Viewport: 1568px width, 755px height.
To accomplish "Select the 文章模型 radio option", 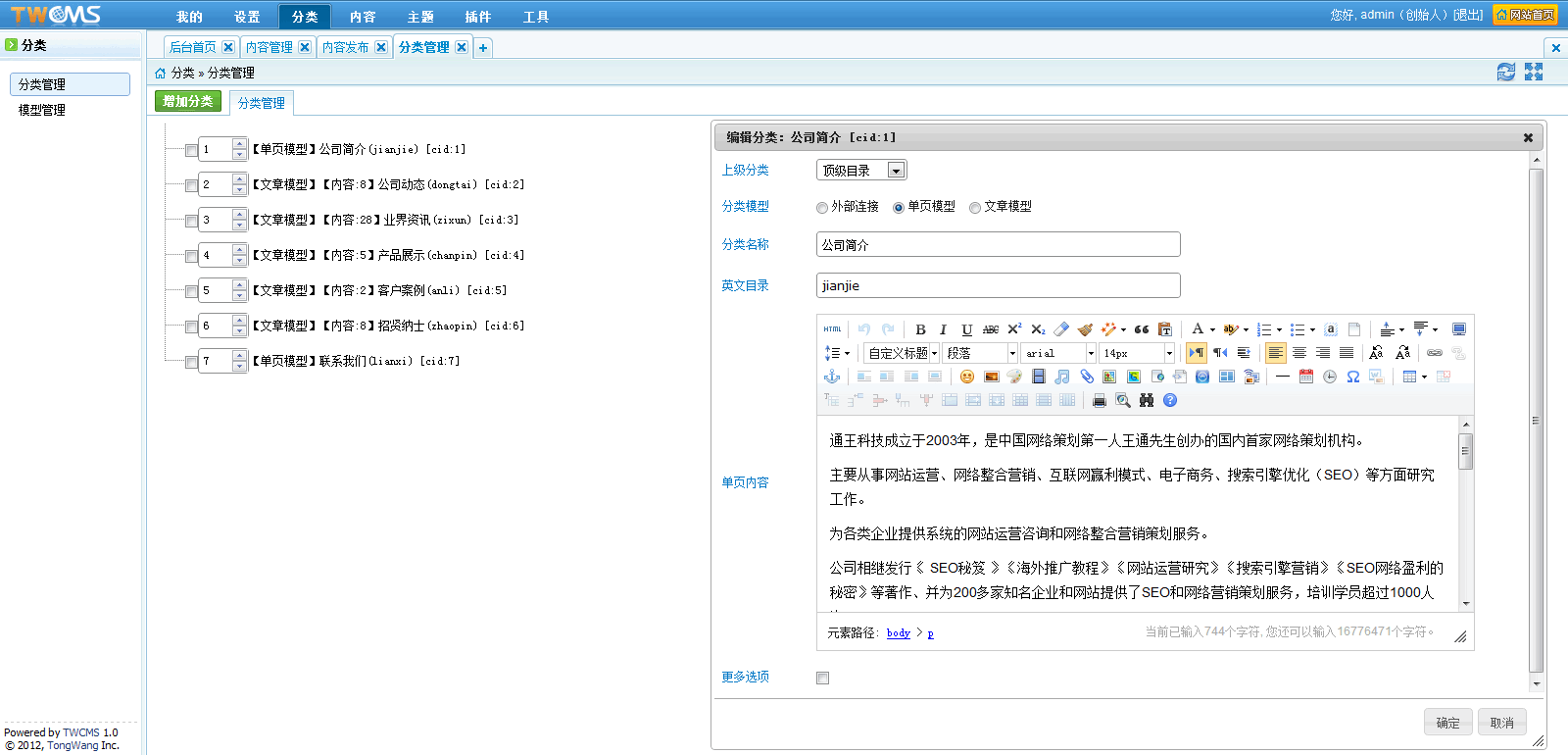I will (x=975, y=208).
